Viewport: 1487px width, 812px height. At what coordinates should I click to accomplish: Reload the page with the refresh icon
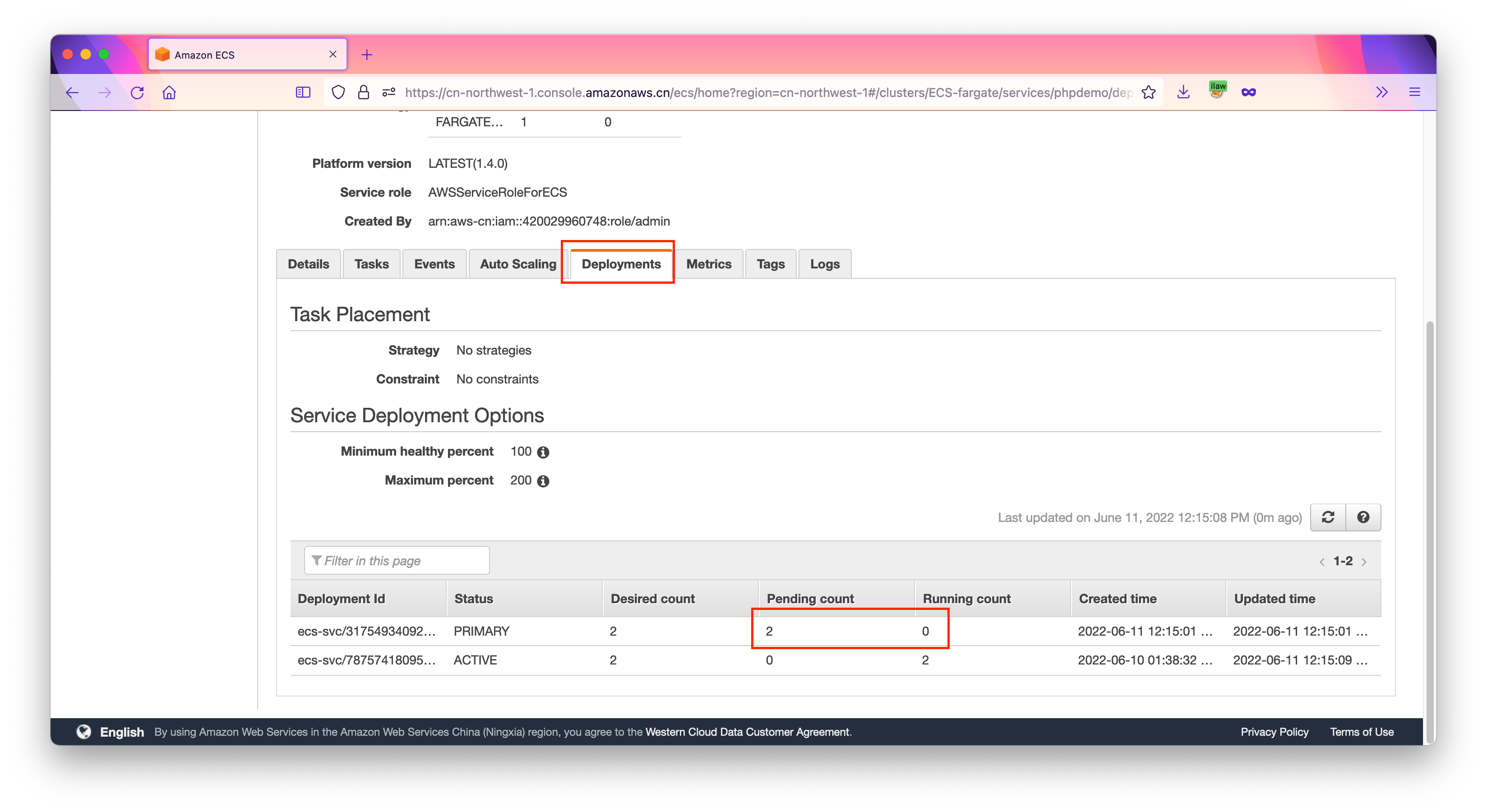(x=137, y=92)
